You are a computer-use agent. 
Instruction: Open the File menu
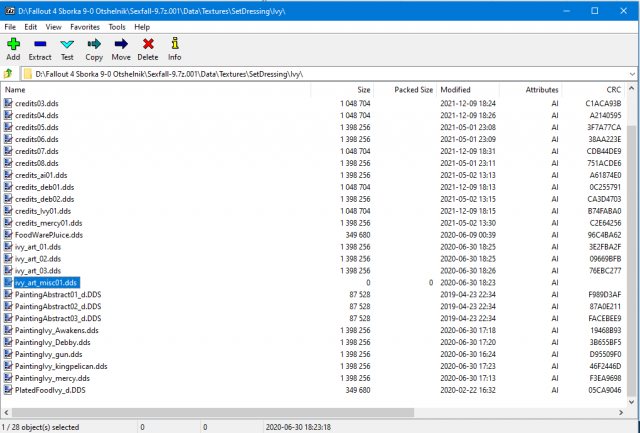coord(10,27)
